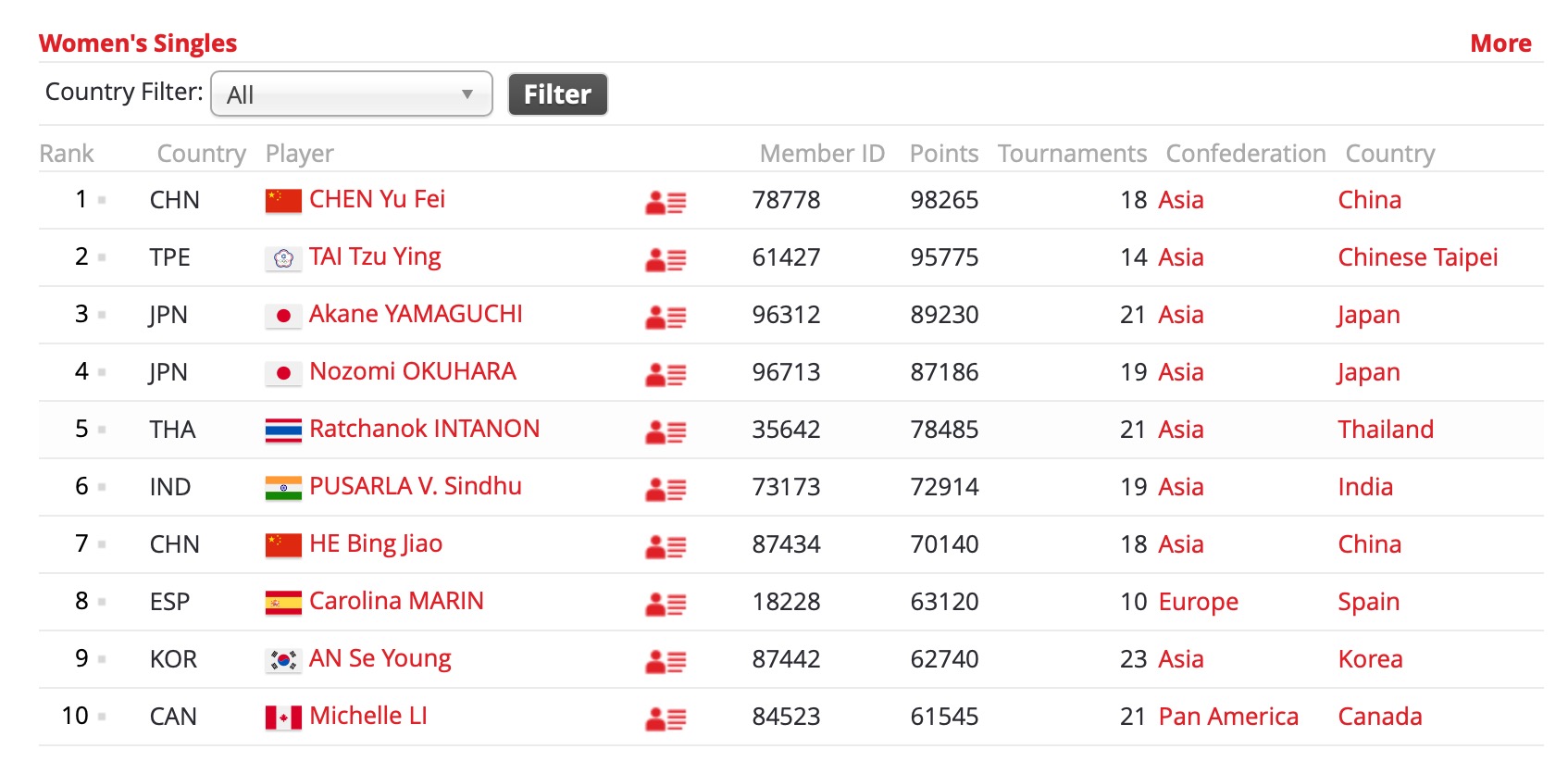Click the India flag beside PUSARLA V. Sindhu
The height and width of the screenshot is (774, 1568).
[x=283, y=487]
